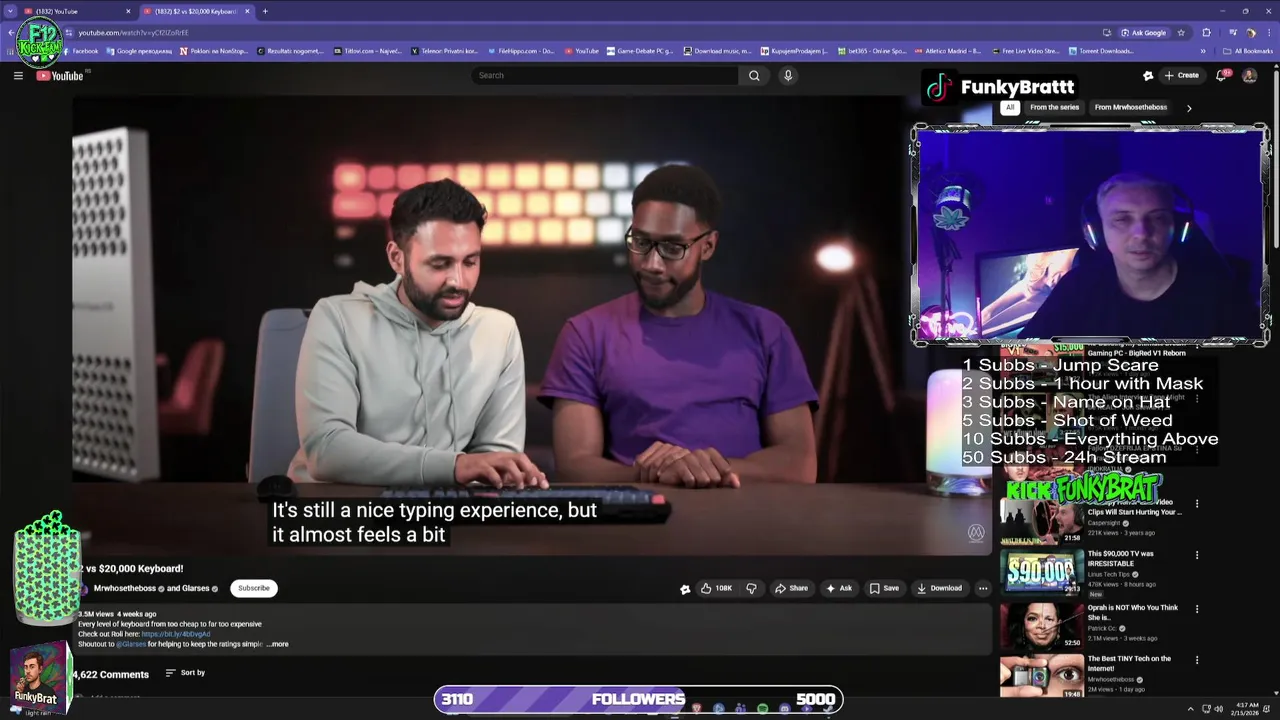Open the comments Sort by menu
This screenshot has width=1280, height=720.
(186, 673)
